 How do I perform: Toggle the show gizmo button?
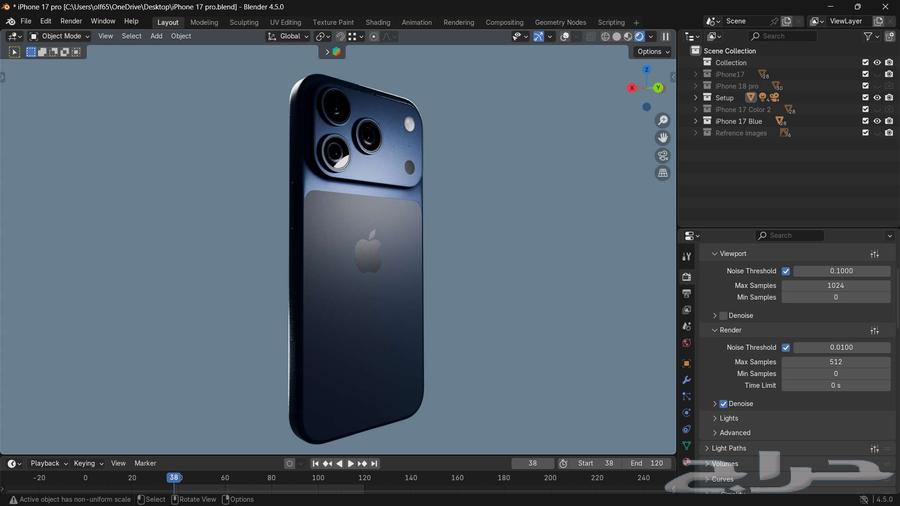pyautogui.click(x=538, y=36)
